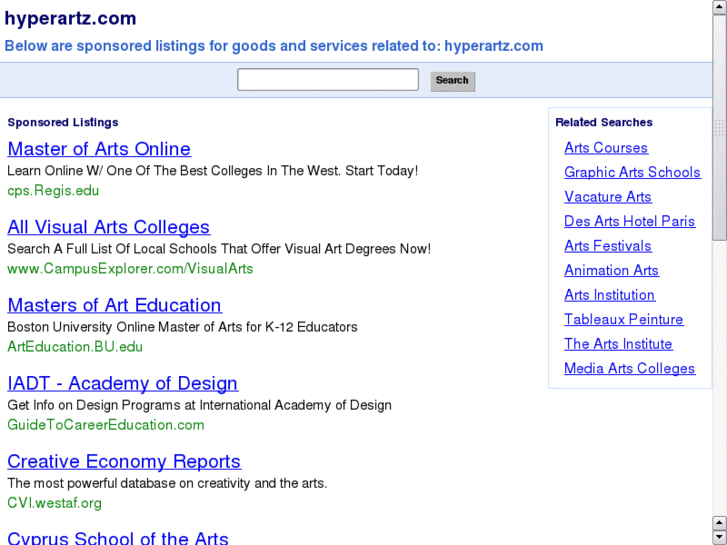Screen dimensions: 727x545
Task: Select the Media Arts Colleges related search
Action: tap(630, 368)
